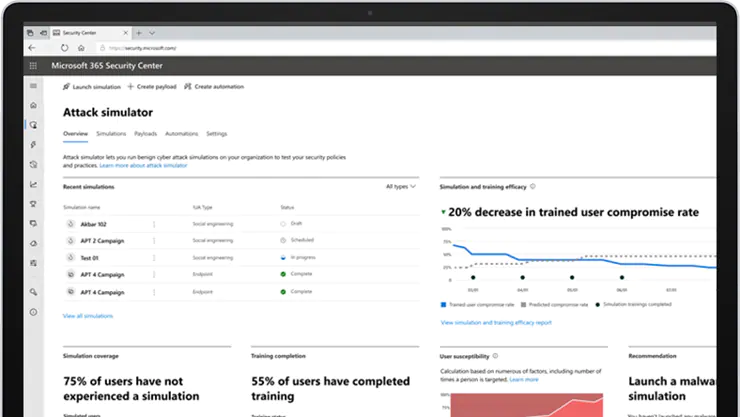Click the Home icon in left sidebar
The width and height of the screenshot is (740, 417).
pyautogui.click(x=33, y=105)
